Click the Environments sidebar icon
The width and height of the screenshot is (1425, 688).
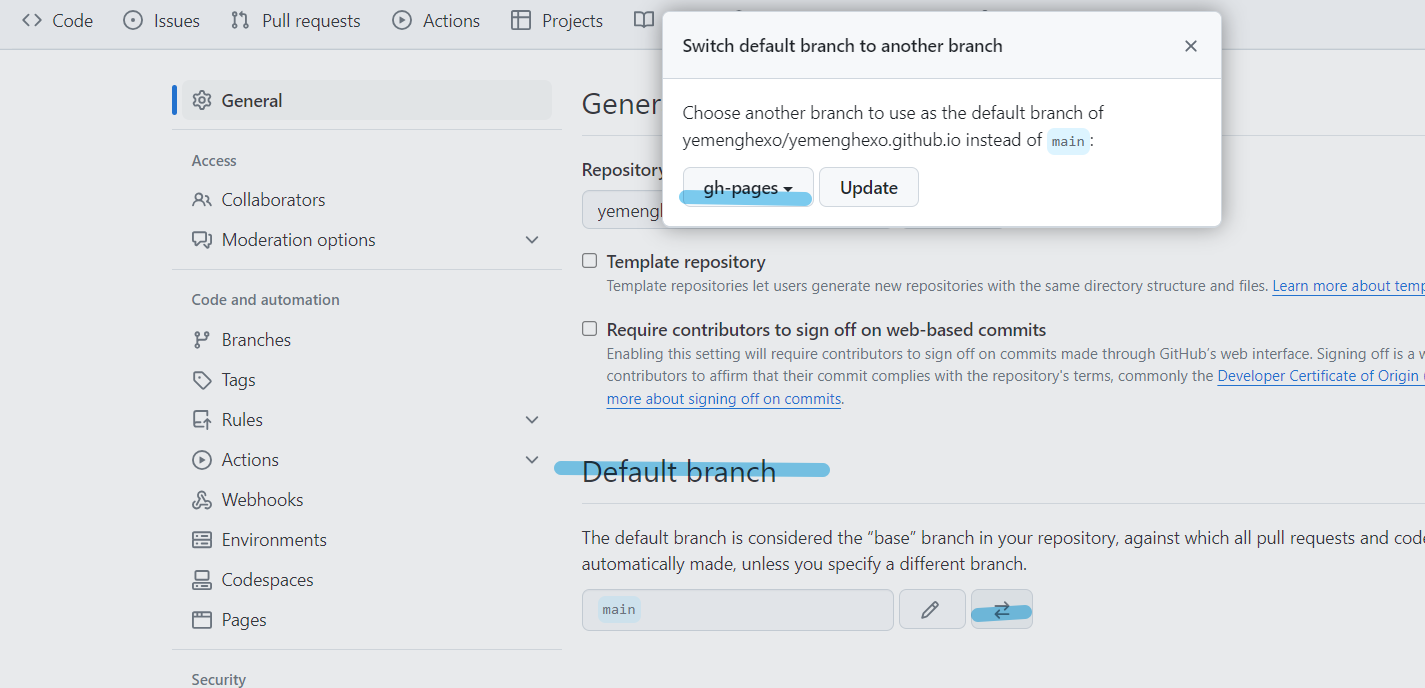coord(202,540)
